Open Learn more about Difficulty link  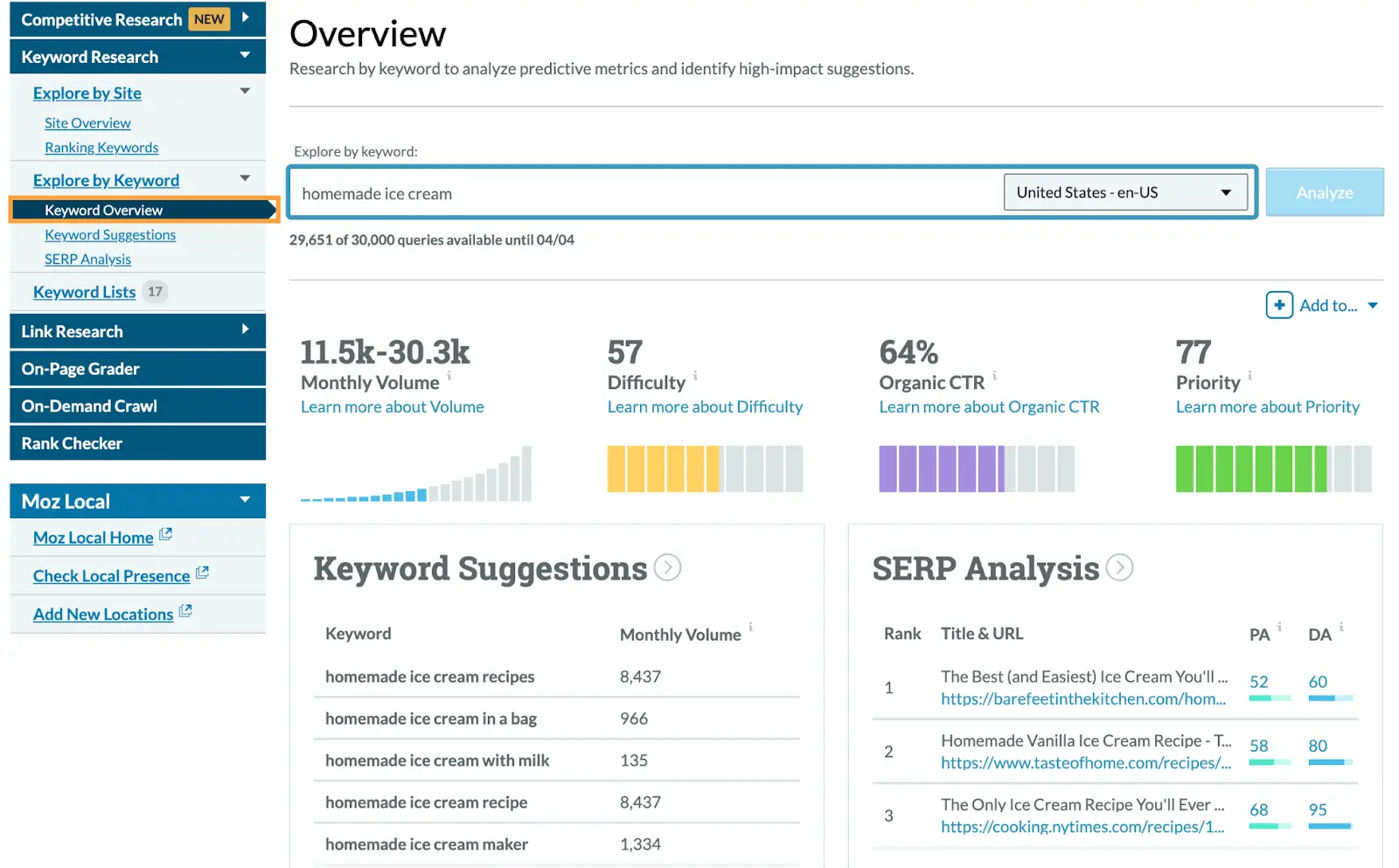[704, 406]
